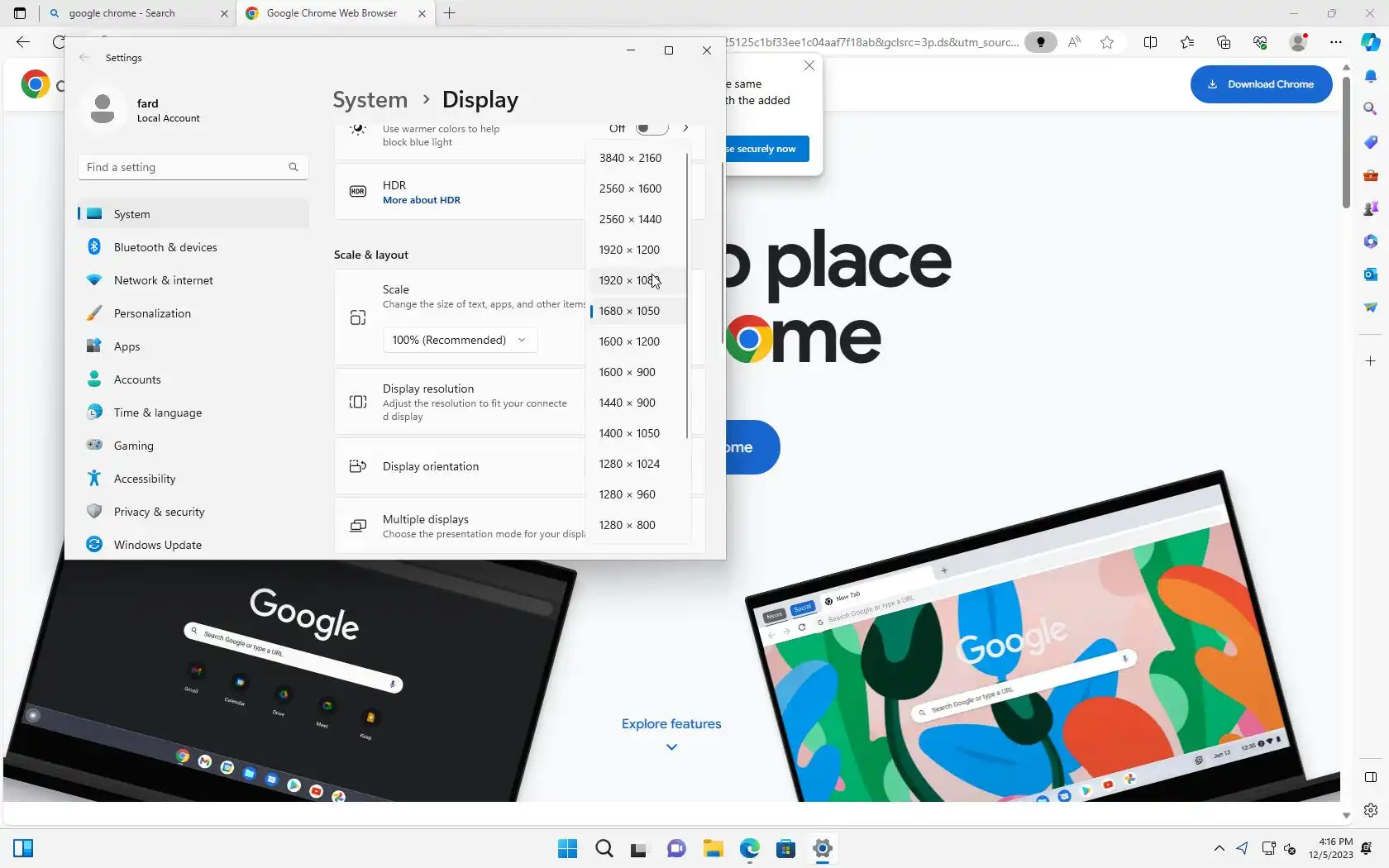Open the 100% (Recommended) scale dropdown
1389x868 pixels.
[x=460, y=340]
